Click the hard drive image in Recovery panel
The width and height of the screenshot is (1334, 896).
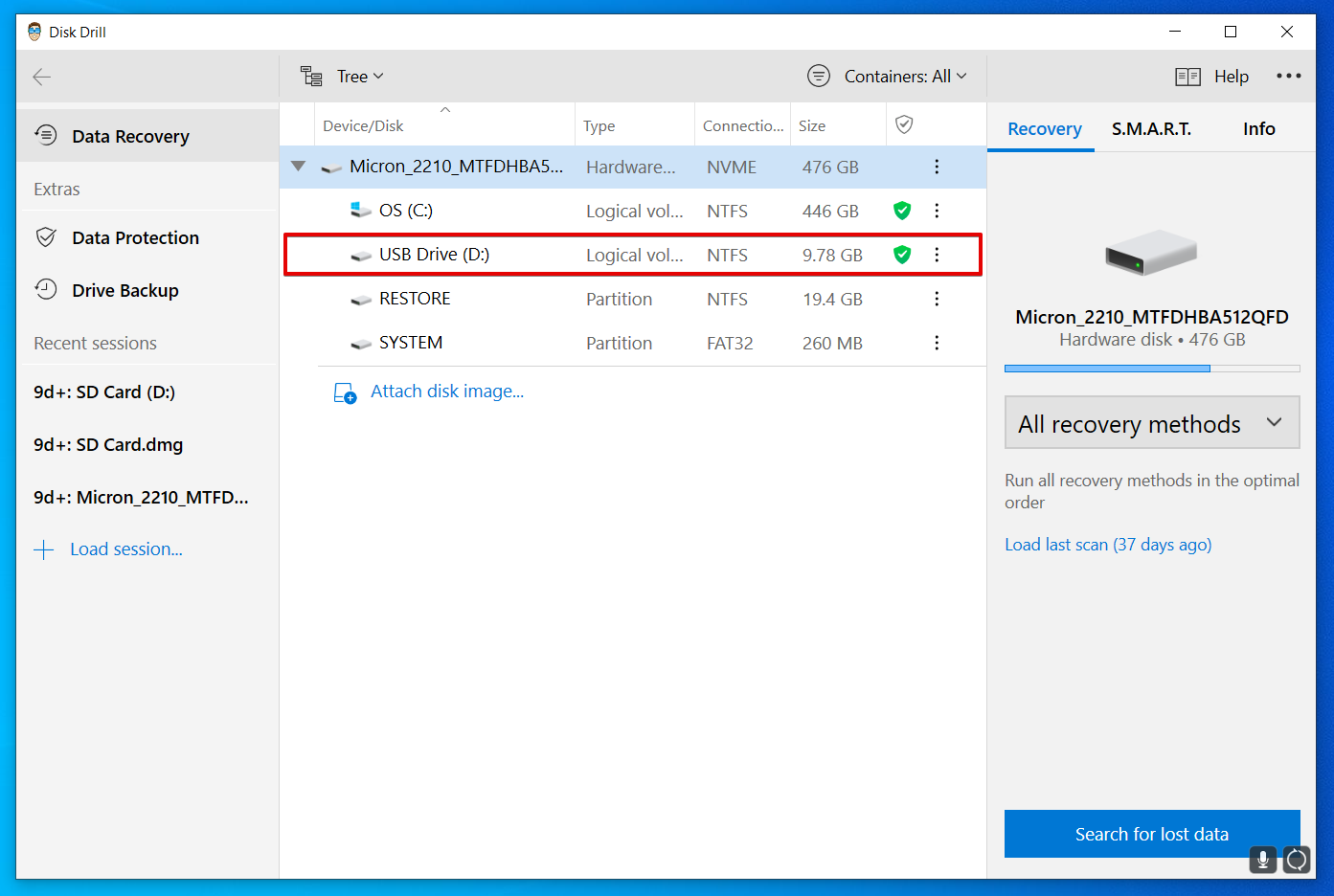pos(1151,253)
